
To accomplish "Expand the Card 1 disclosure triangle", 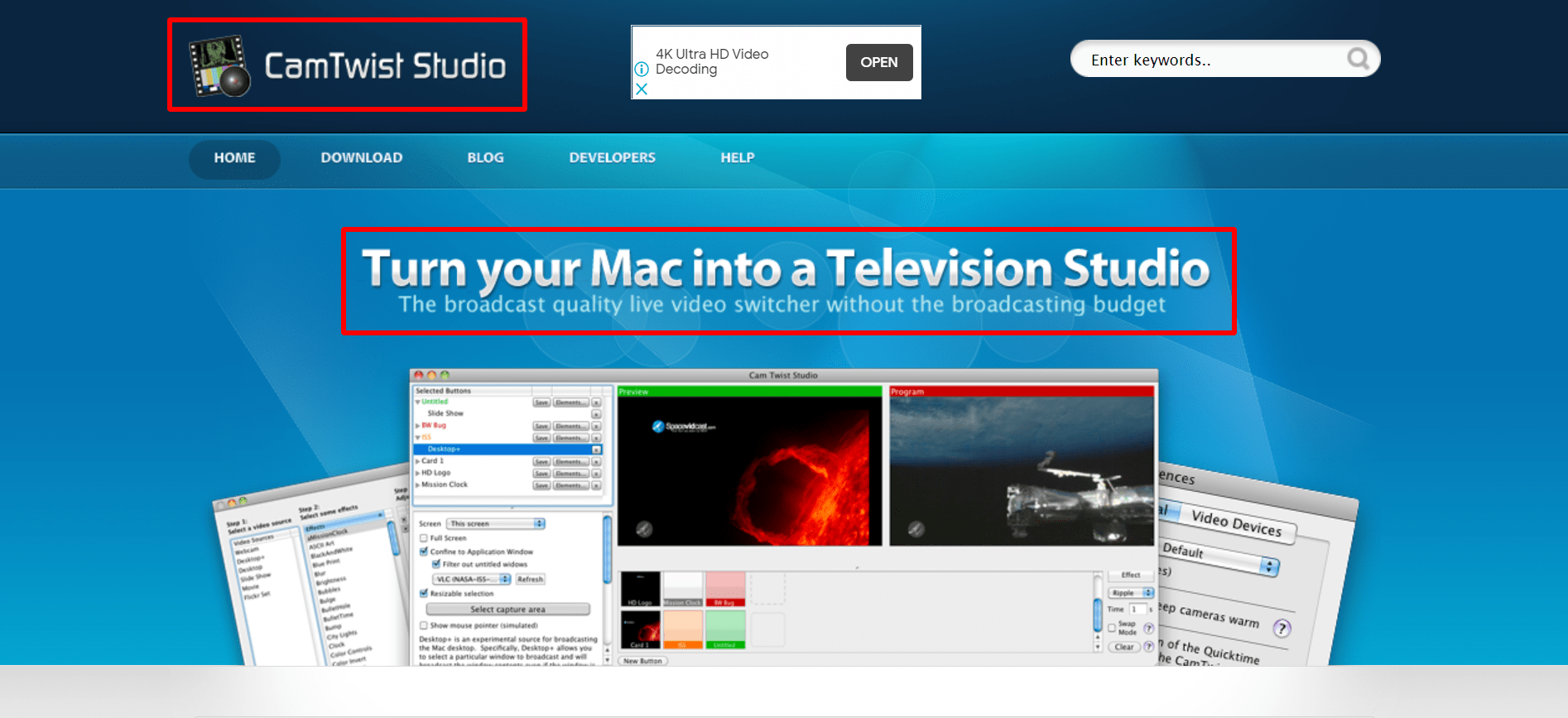I will (x=417, y=461).
